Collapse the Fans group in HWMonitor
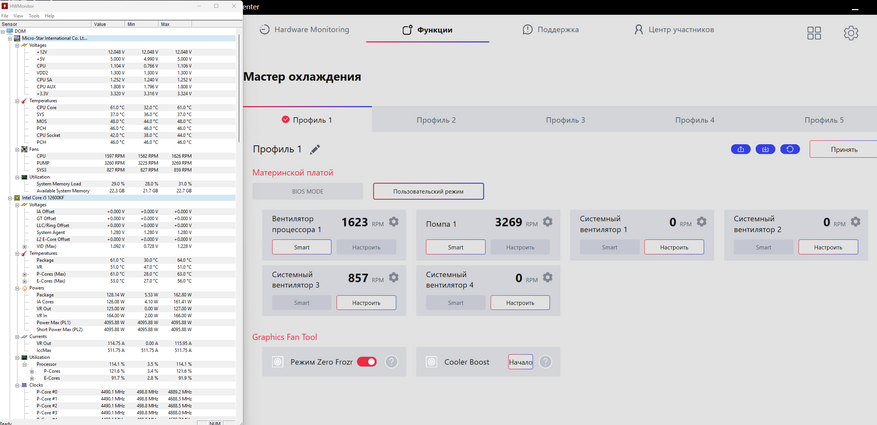The width and height of the screenshot is (877, 425). click(x=17, y=149)
